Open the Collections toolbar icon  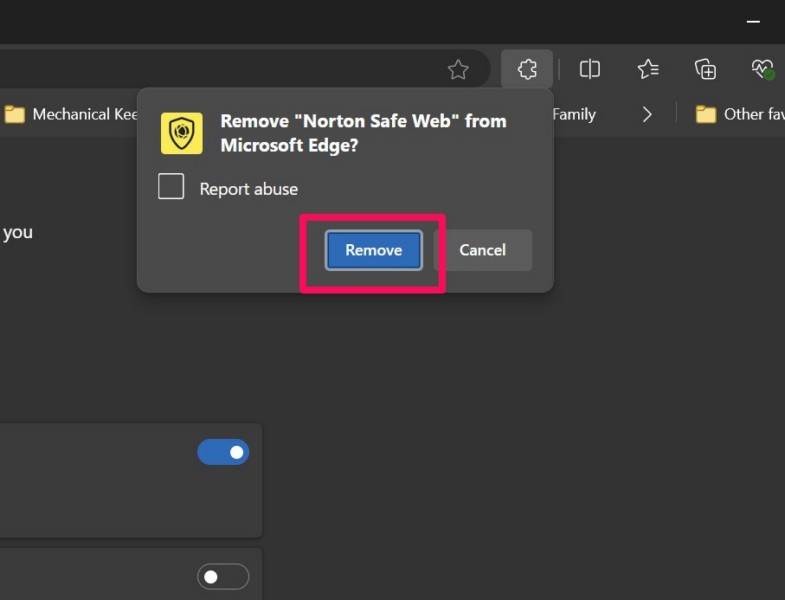point(706,69)
